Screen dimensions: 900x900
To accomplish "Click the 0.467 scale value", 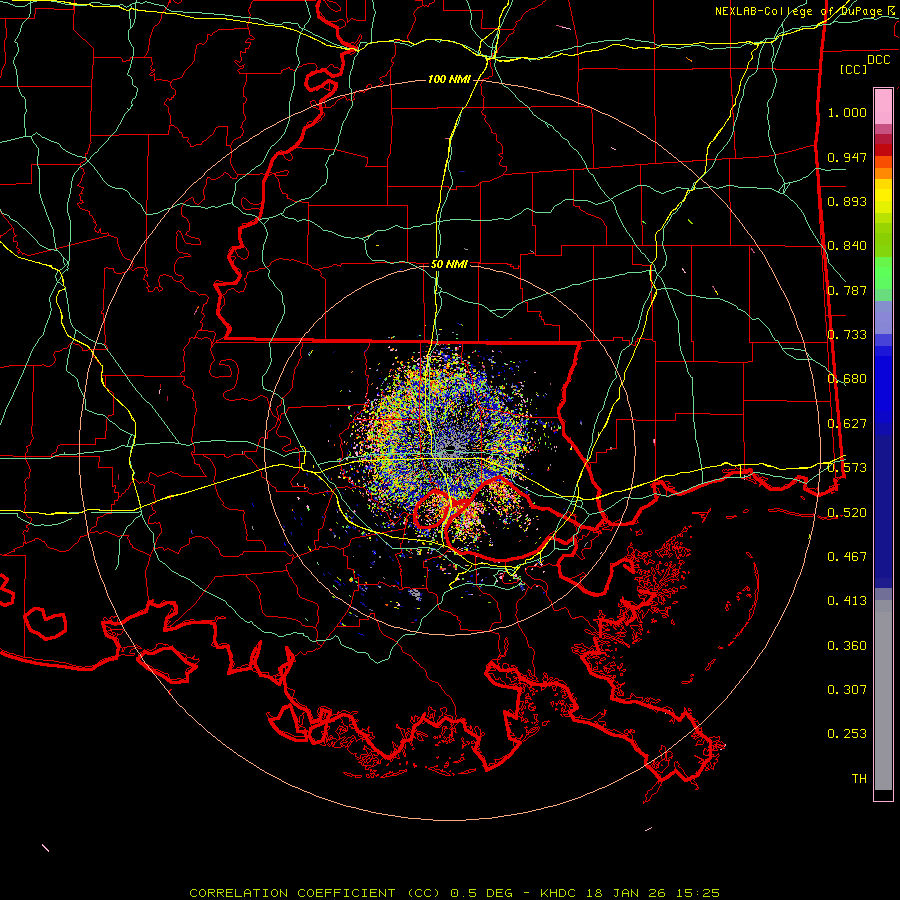I will click(x=847, y=557).
